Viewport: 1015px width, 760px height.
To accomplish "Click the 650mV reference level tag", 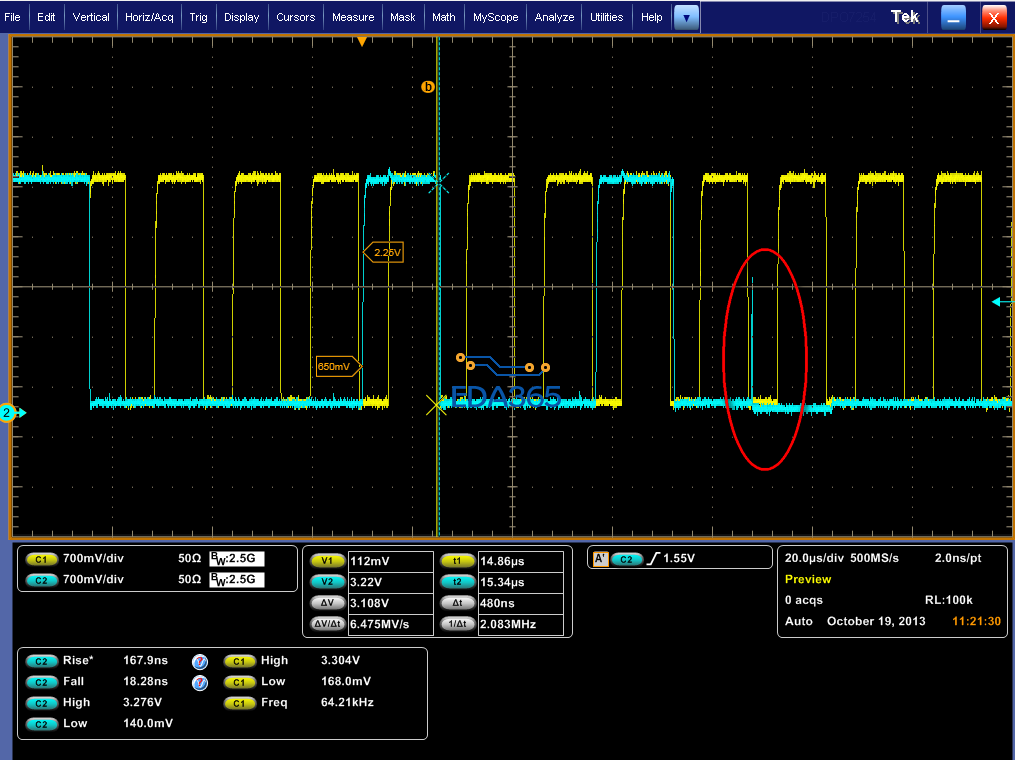I will pyautogui.click(x=337, y=367).
